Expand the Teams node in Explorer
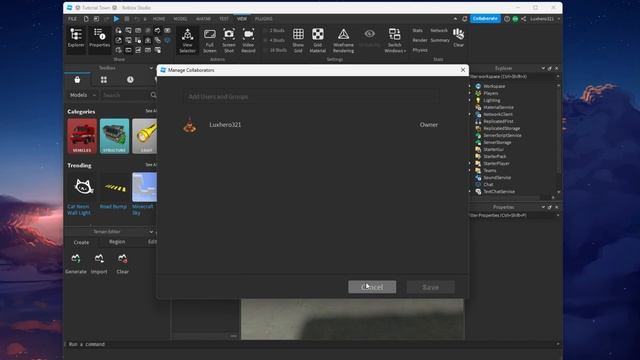Image resolution: width=640 pixels, height=360 pixels. tap(470, 171)
